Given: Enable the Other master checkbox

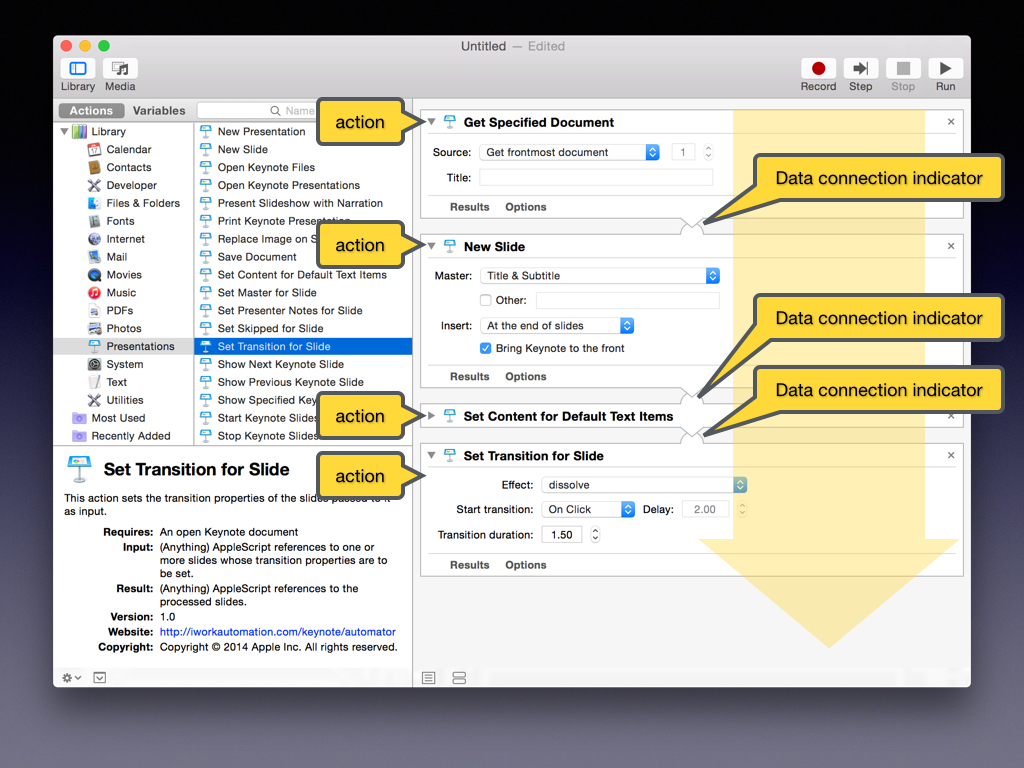Looking at the screenshot, I should click(x=486, y=300).
